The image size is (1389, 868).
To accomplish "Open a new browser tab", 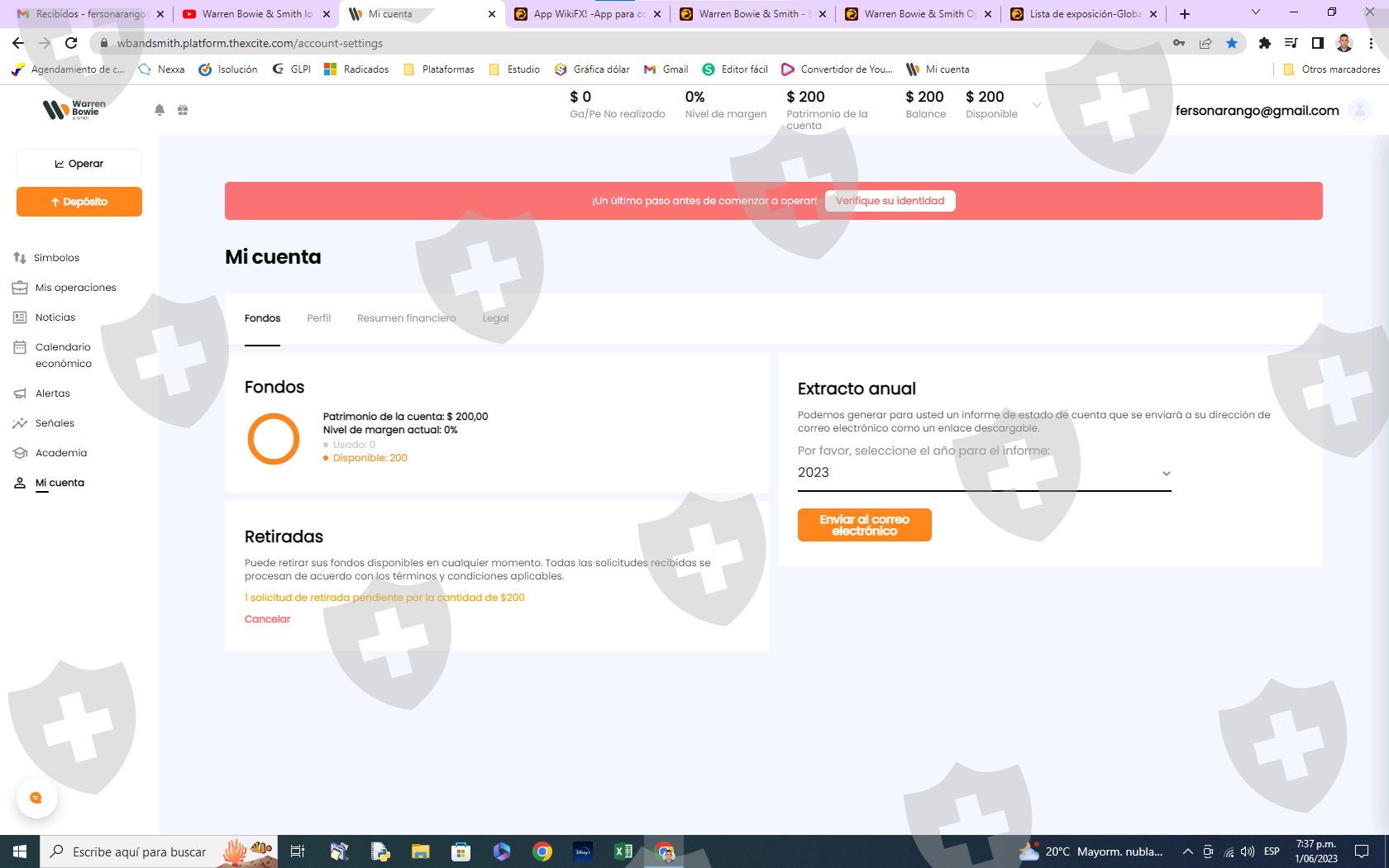I will (1185, 14).
